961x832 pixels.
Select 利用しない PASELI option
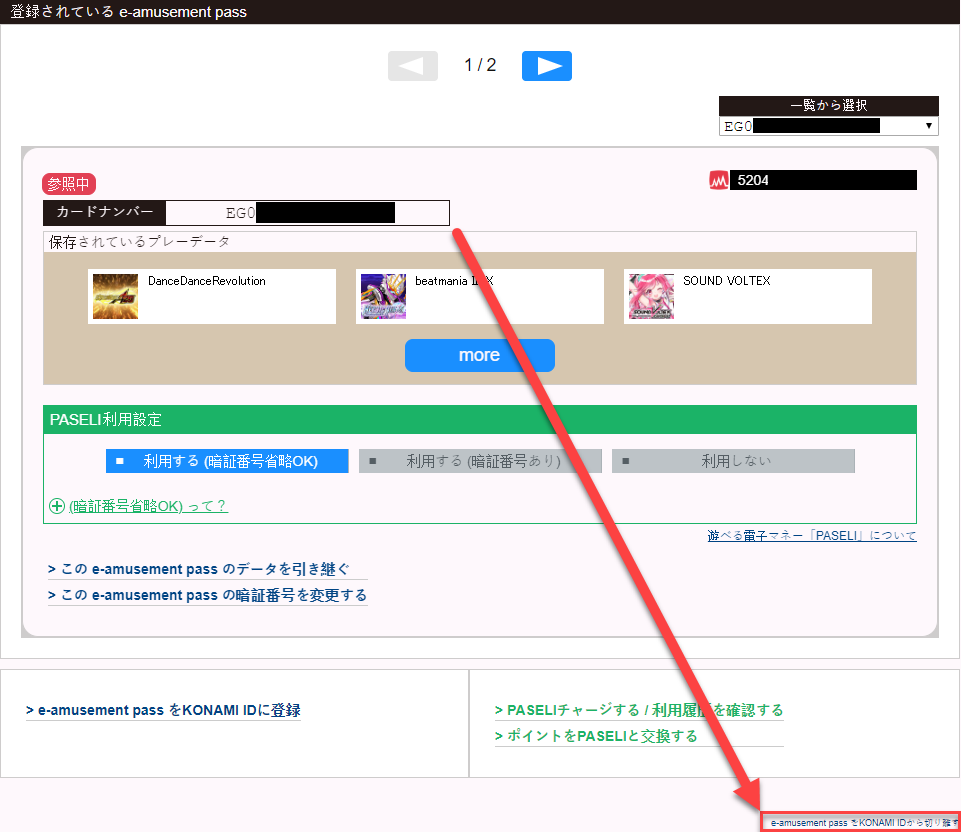point(733,461)
